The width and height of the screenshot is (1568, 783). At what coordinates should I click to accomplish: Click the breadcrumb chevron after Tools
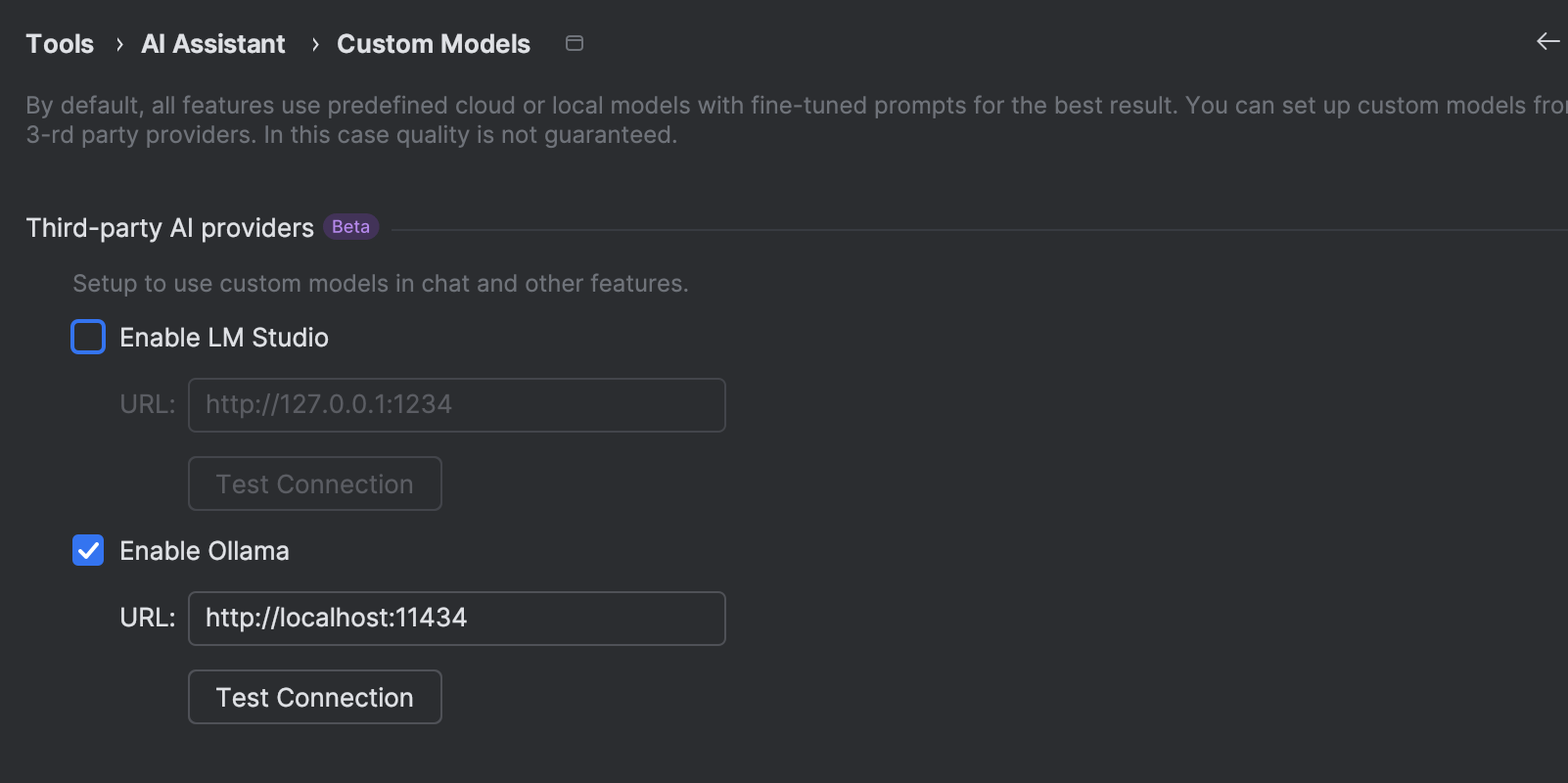[119, 44]
